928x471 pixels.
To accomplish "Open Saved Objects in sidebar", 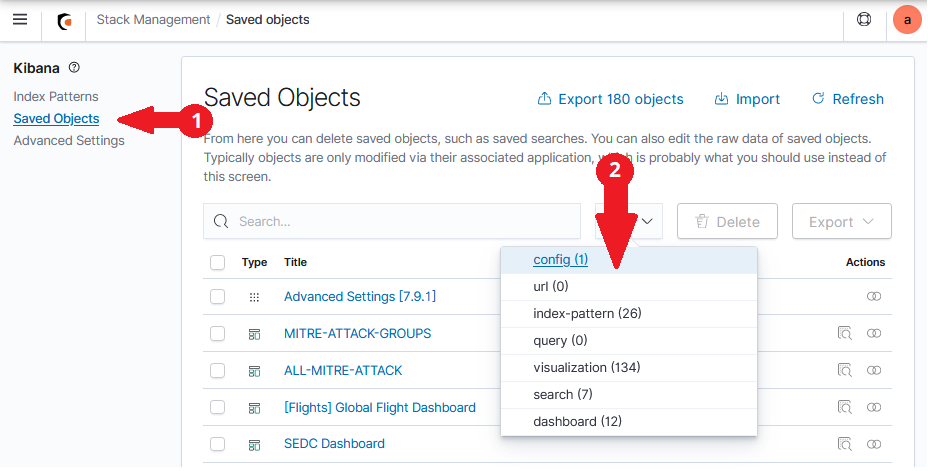I will coord(56,118).
